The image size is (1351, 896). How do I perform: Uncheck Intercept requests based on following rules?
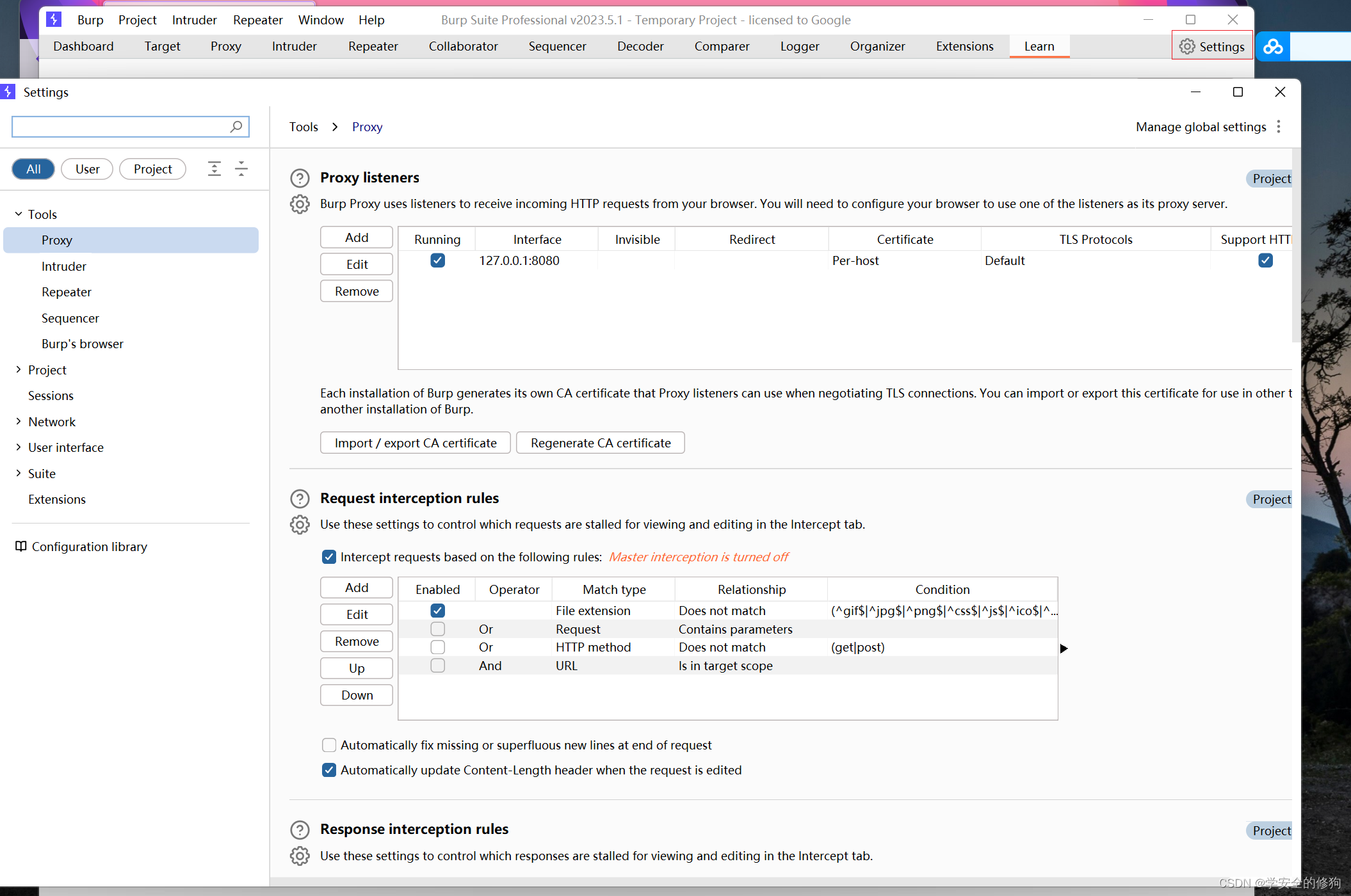point(329,557)
